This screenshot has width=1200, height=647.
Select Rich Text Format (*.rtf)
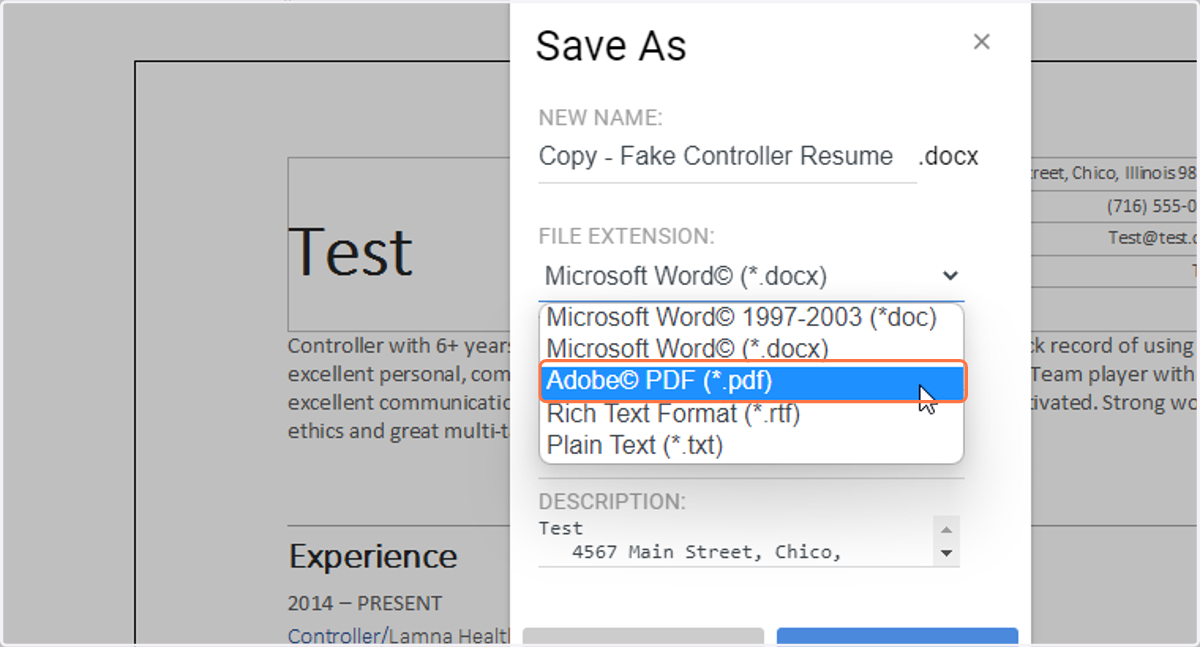(x=751, y=413)
